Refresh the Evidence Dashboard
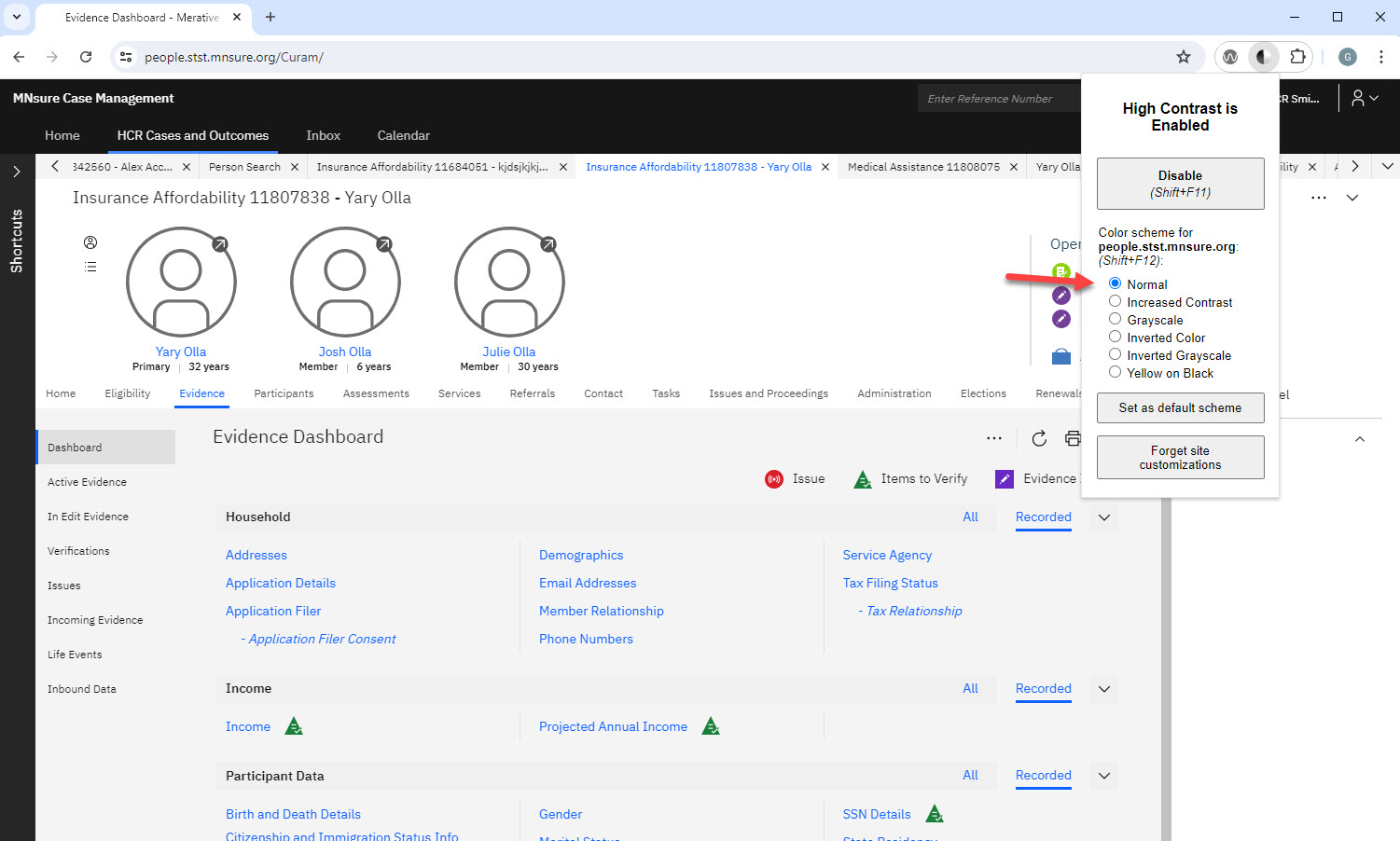Screen dimensions: 1400x841 pos(1039,438)
